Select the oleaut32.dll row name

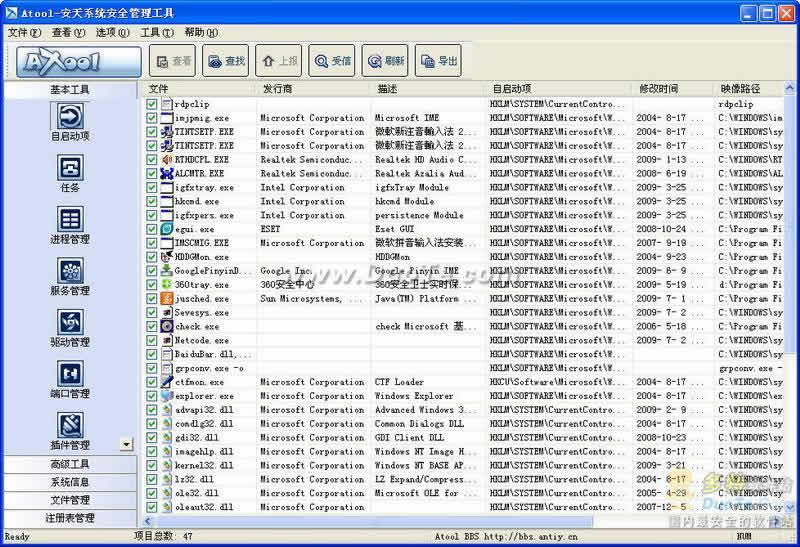[204, 507]
